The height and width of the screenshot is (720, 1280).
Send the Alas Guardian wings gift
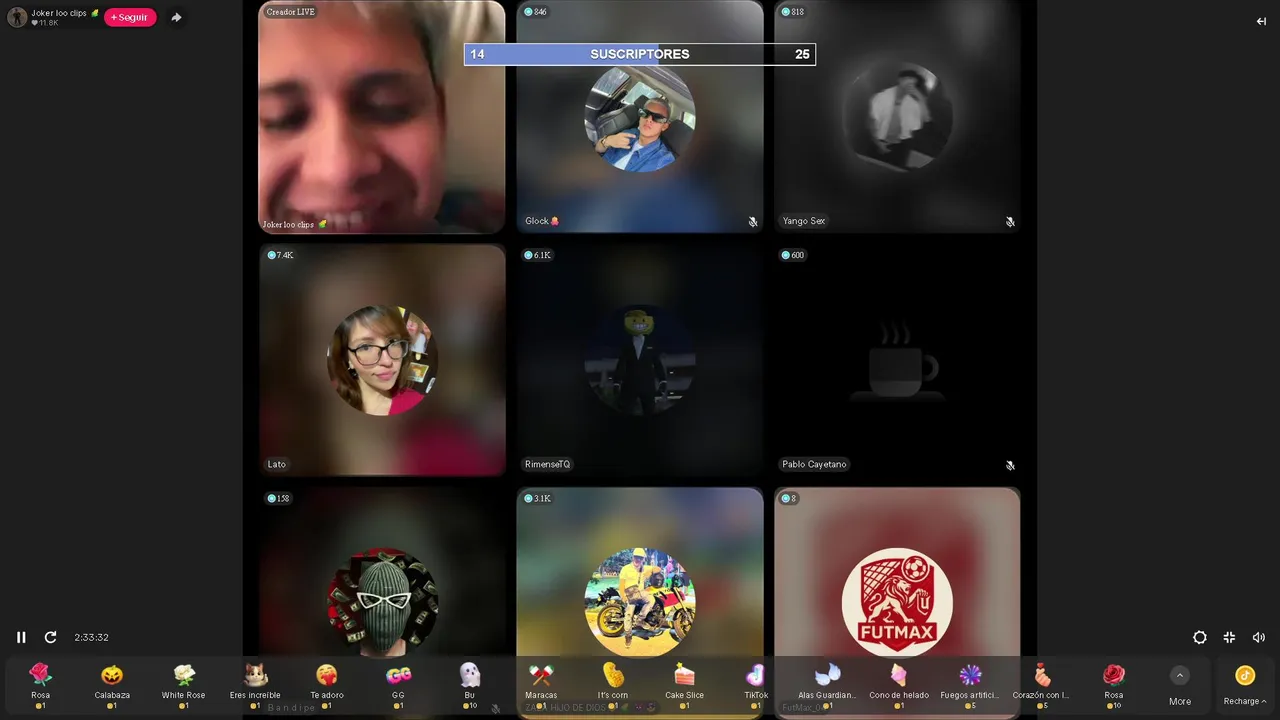[x=827, y=686]
